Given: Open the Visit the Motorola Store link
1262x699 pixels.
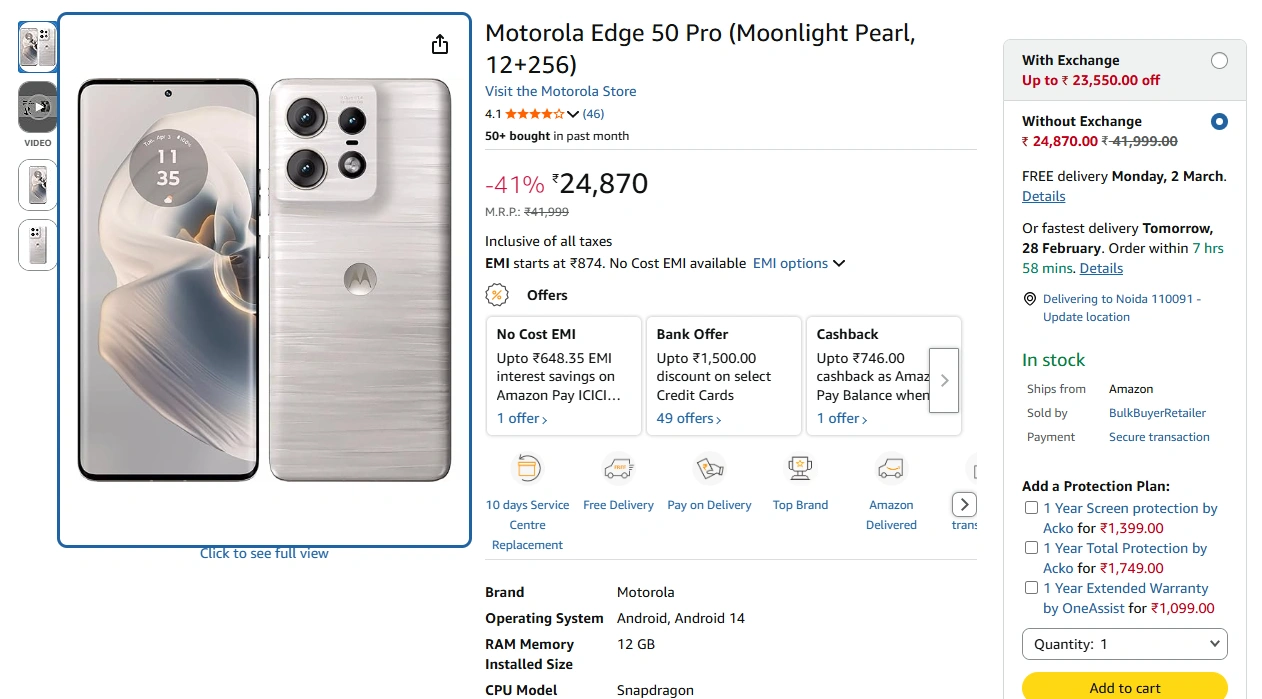Looking at the screenshot, I should click(x=560, y=91).
